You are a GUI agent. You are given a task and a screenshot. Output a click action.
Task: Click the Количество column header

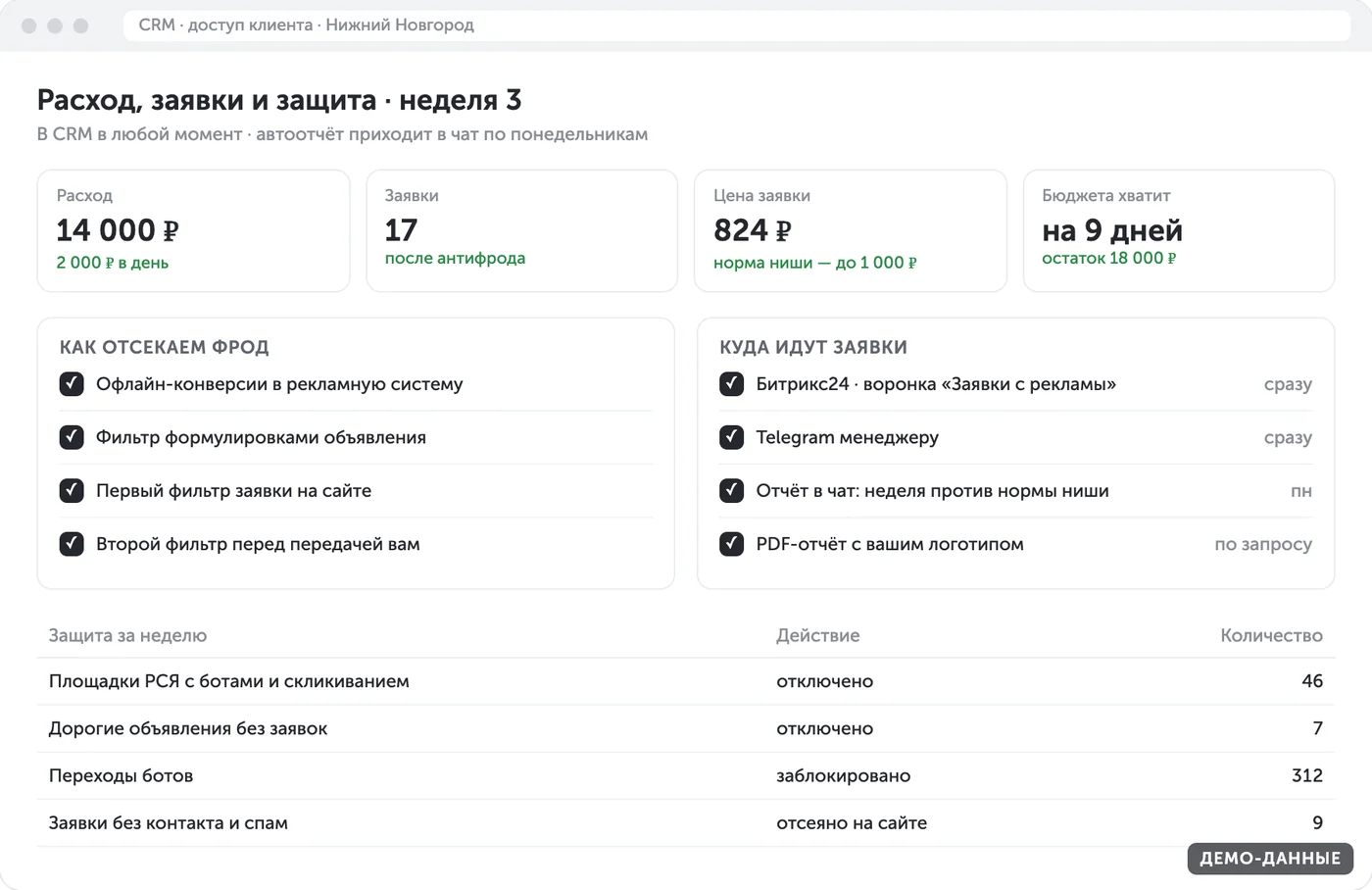click(x=1271, y=635)
